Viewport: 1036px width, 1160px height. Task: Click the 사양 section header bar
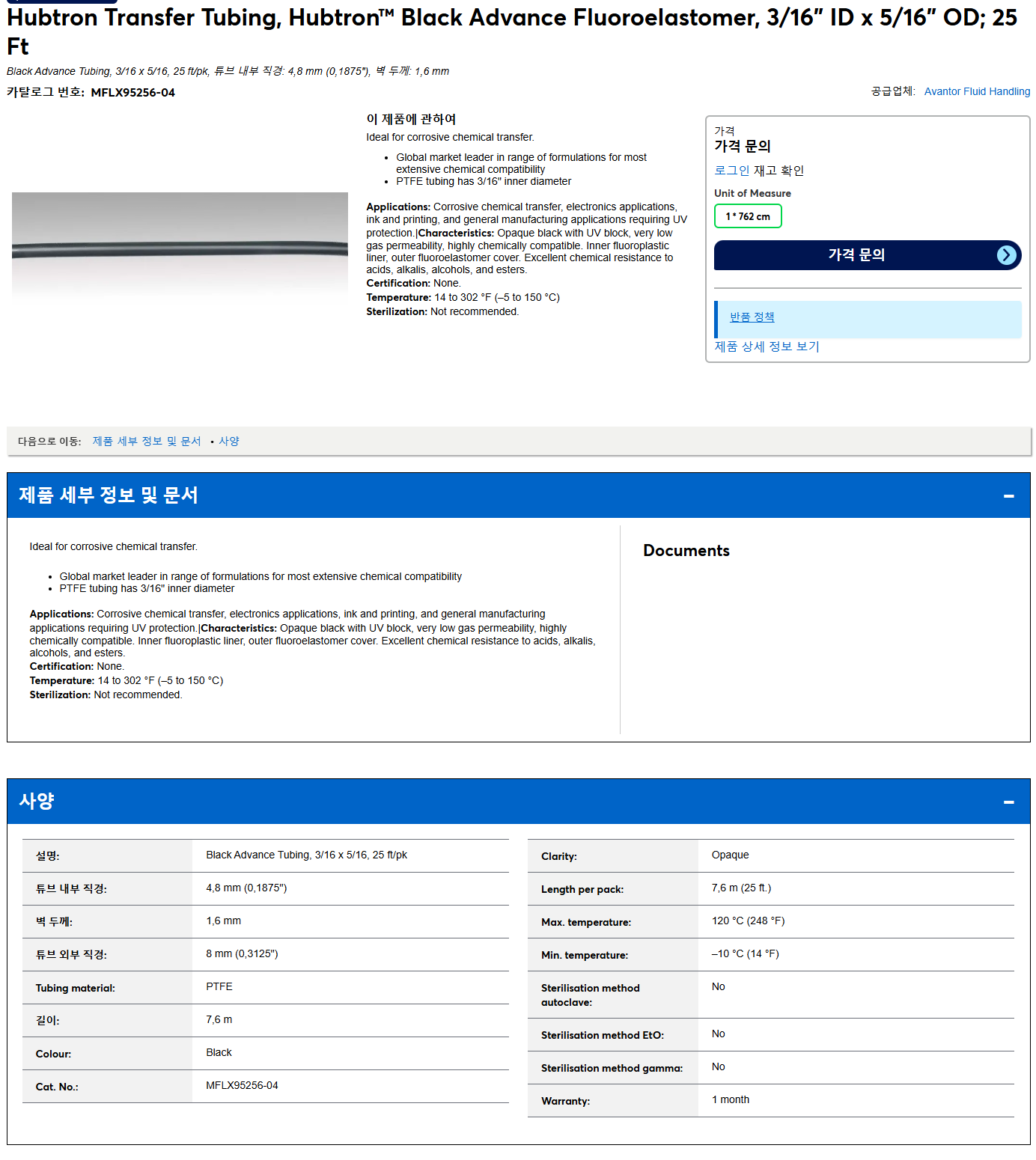click(518, 802)
